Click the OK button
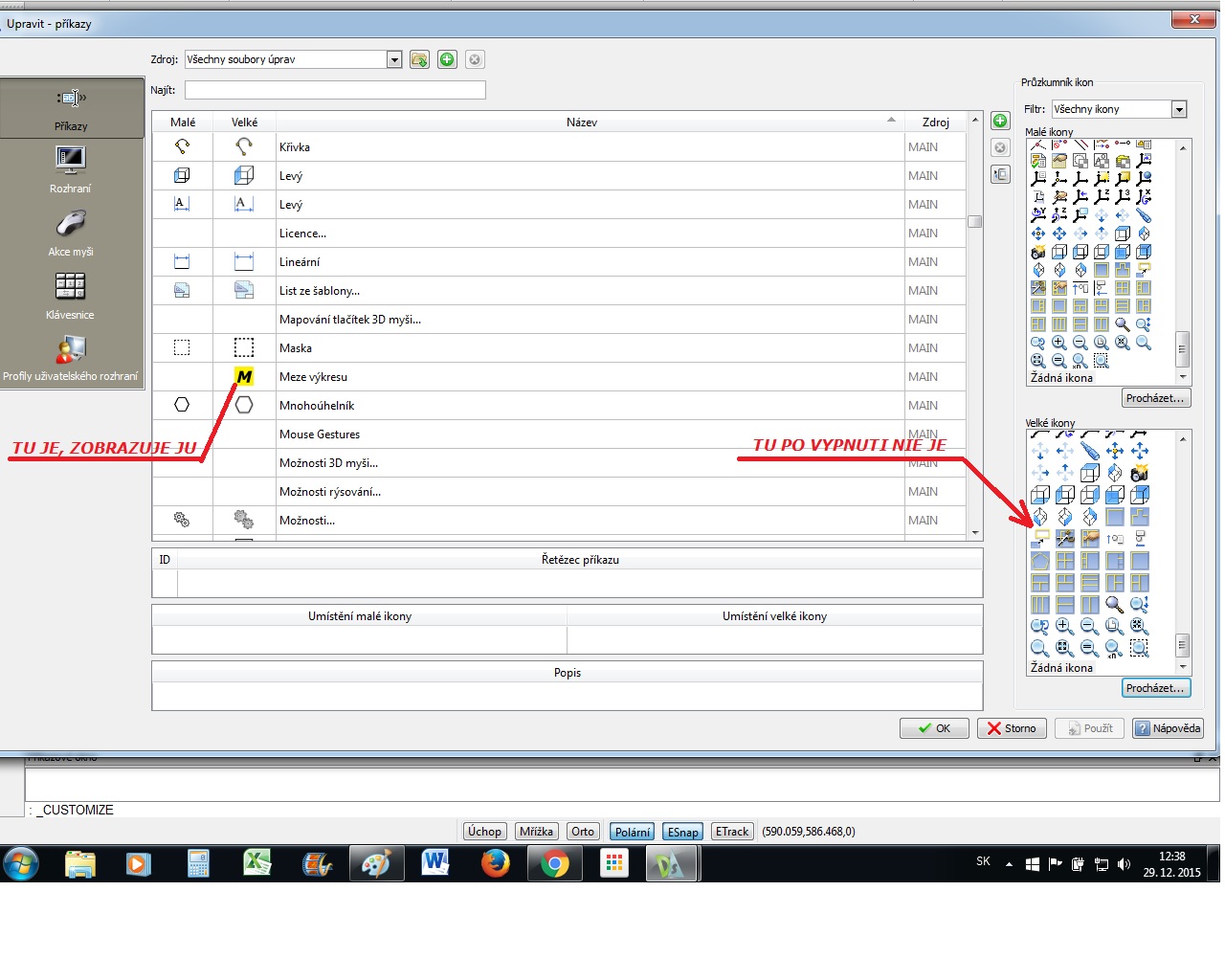Image resolution: width=1225 pixels, height=980 pixels. tap(934, 728)
